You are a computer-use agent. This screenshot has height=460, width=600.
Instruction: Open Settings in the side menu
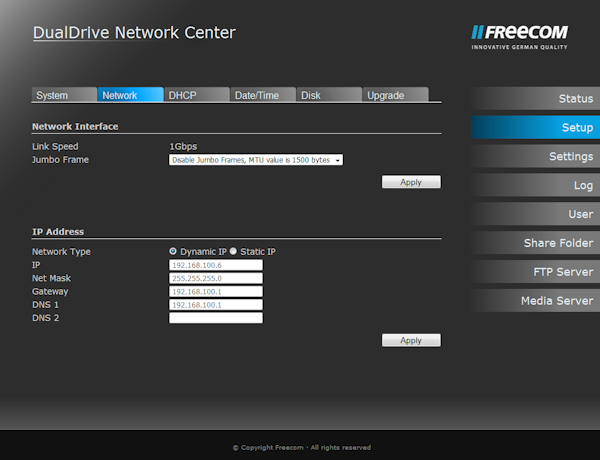[x=535, y=157]
